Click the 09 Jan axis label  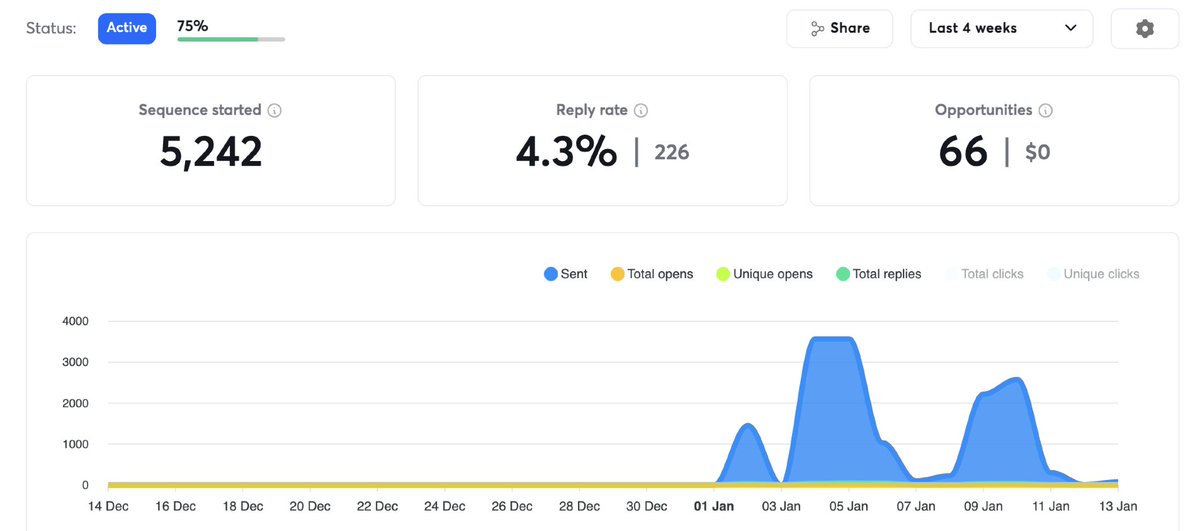[x=983, y=506]
